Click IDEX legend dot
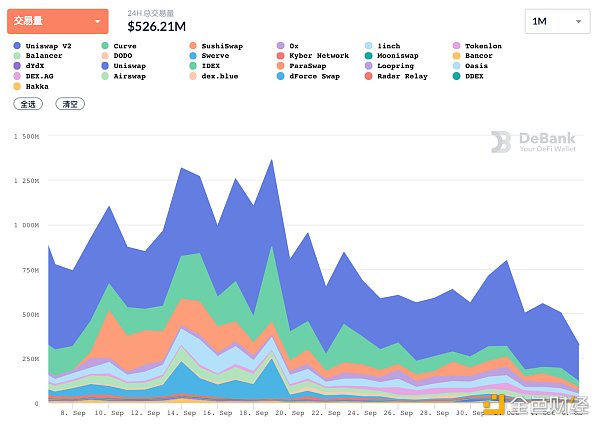This screenshot has height=426, width=600. tap(193, 65)
